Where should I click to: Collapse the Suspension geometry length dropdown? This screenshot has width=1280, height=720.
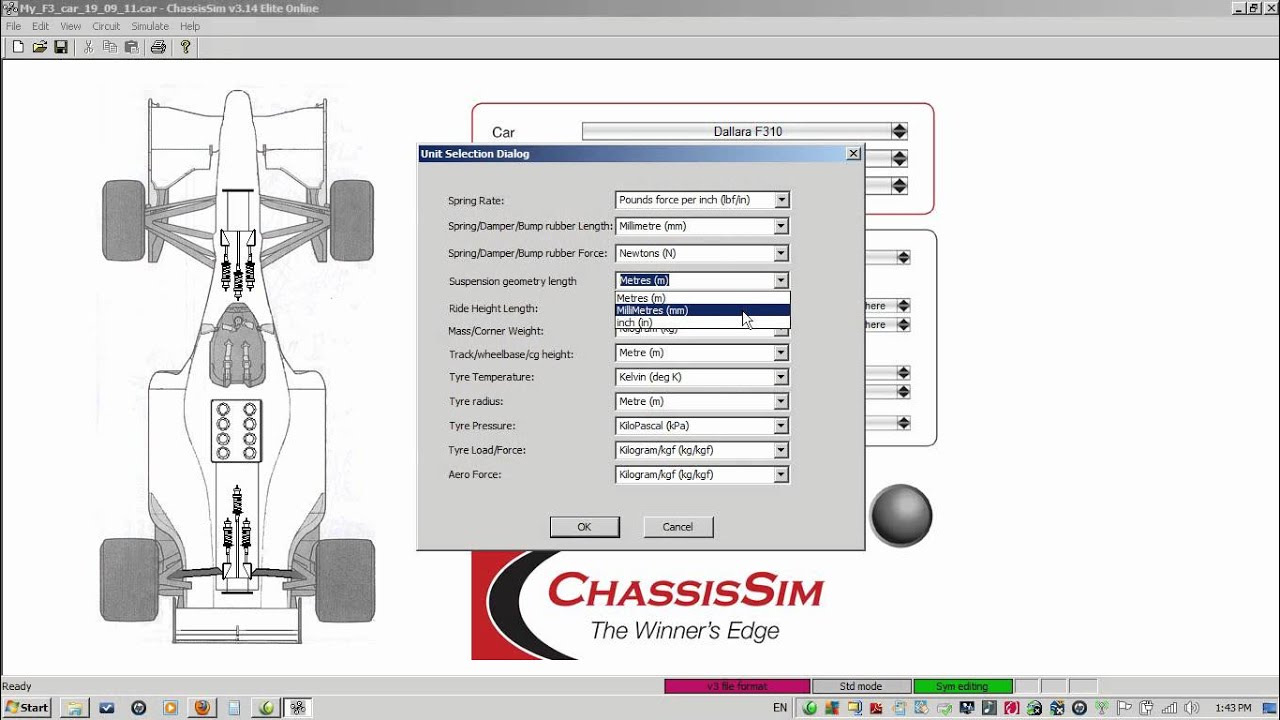[x=781, y=281]
